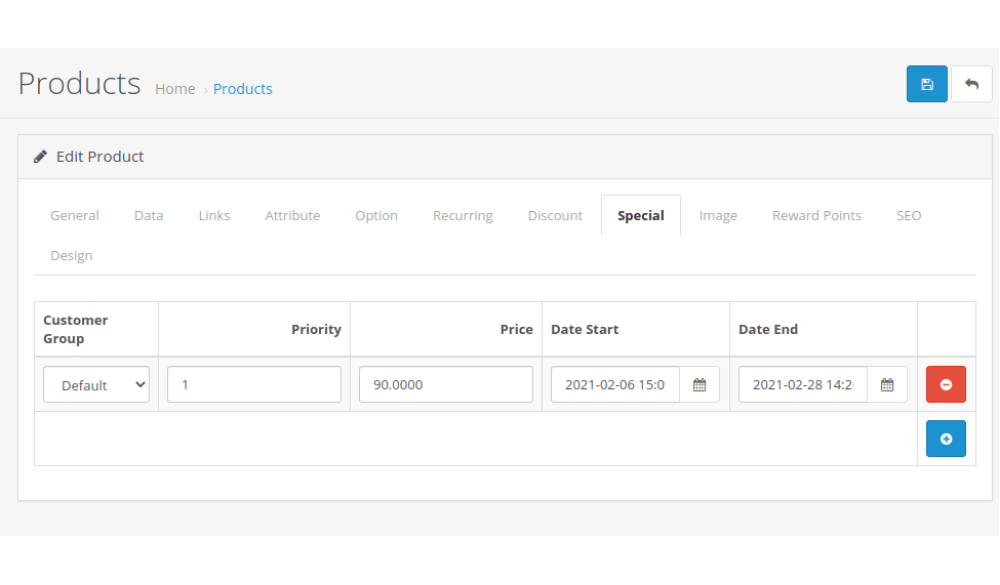Open the Option tab
1000x585 pixels.
coord(376,216)
